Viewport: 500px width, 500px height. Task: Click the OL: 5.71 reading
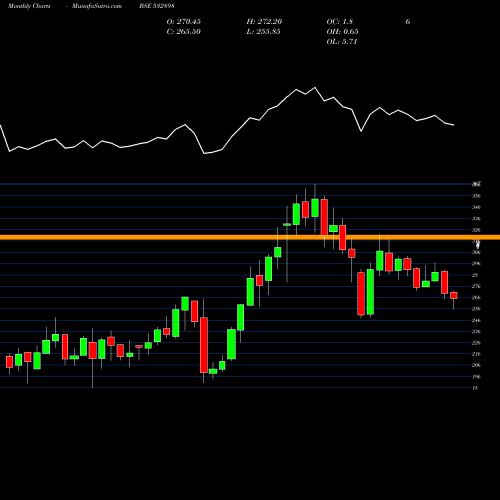coord(342,42)
